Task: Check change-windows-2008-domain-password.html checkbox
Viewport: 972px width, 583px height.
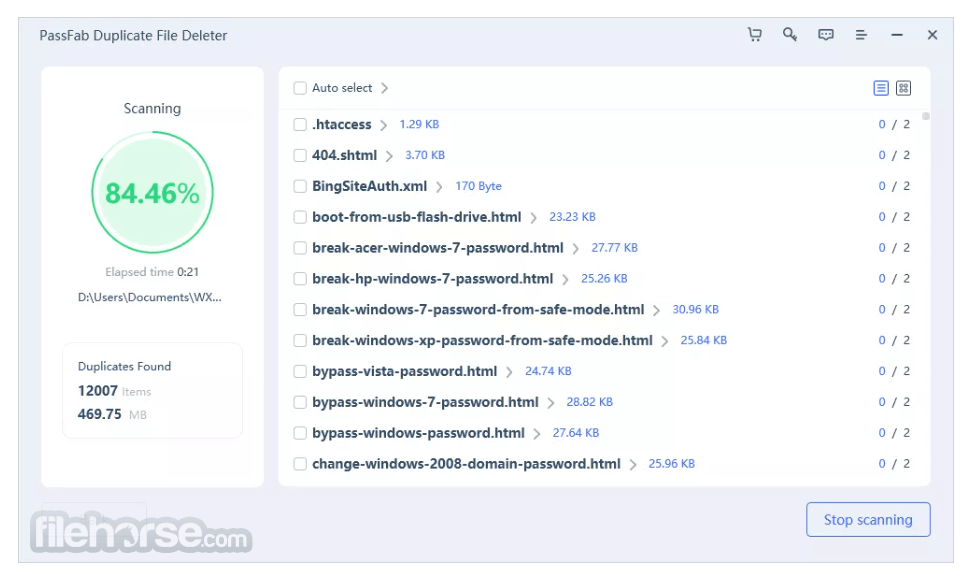Action: [300, 464]
